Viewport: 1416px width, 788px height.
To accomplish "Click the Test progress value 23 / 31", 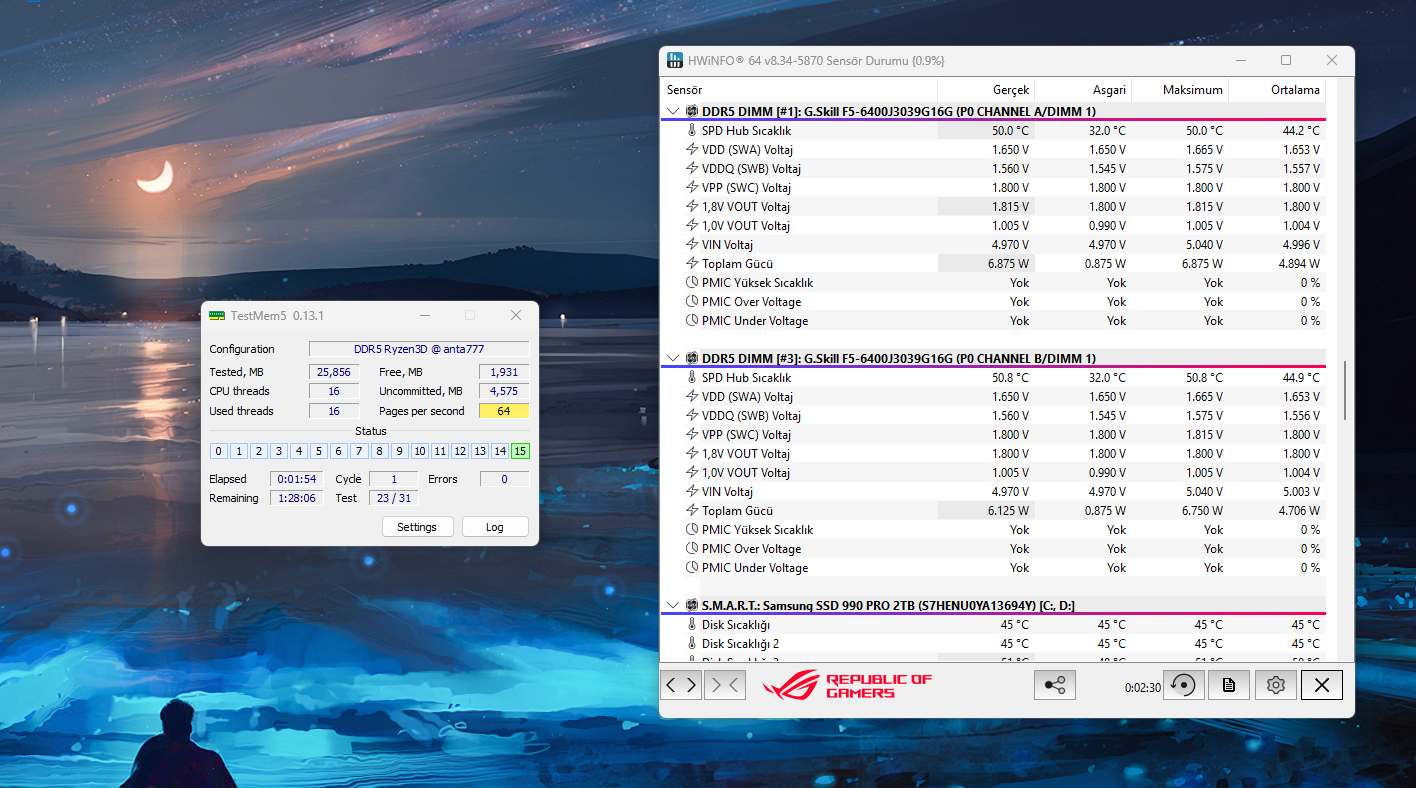I will (393, 498).
